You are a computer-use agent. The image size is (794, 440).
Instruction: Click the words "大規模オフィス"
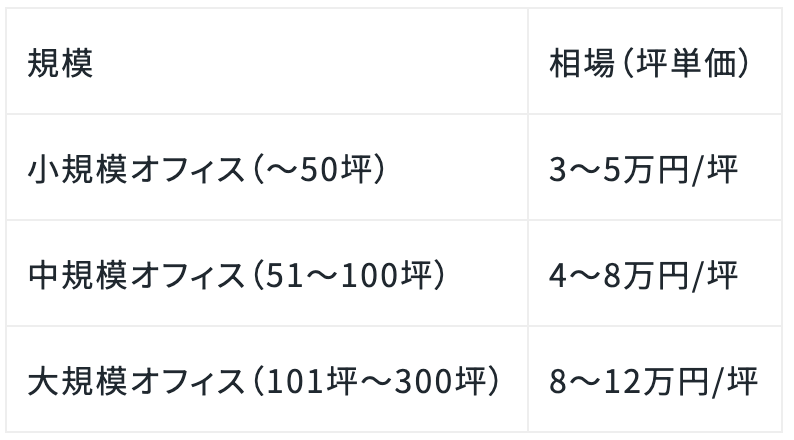134,380
